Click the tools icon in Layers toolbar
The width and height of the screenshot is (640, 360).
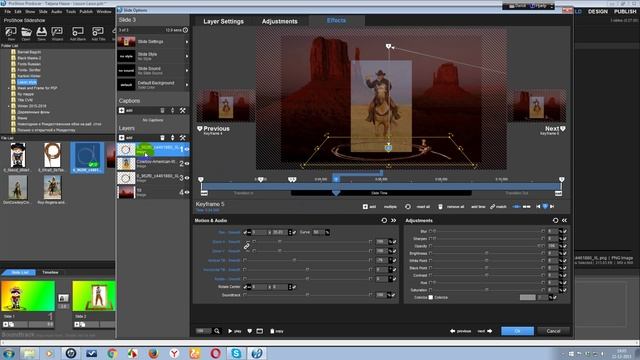coord(182,138)
